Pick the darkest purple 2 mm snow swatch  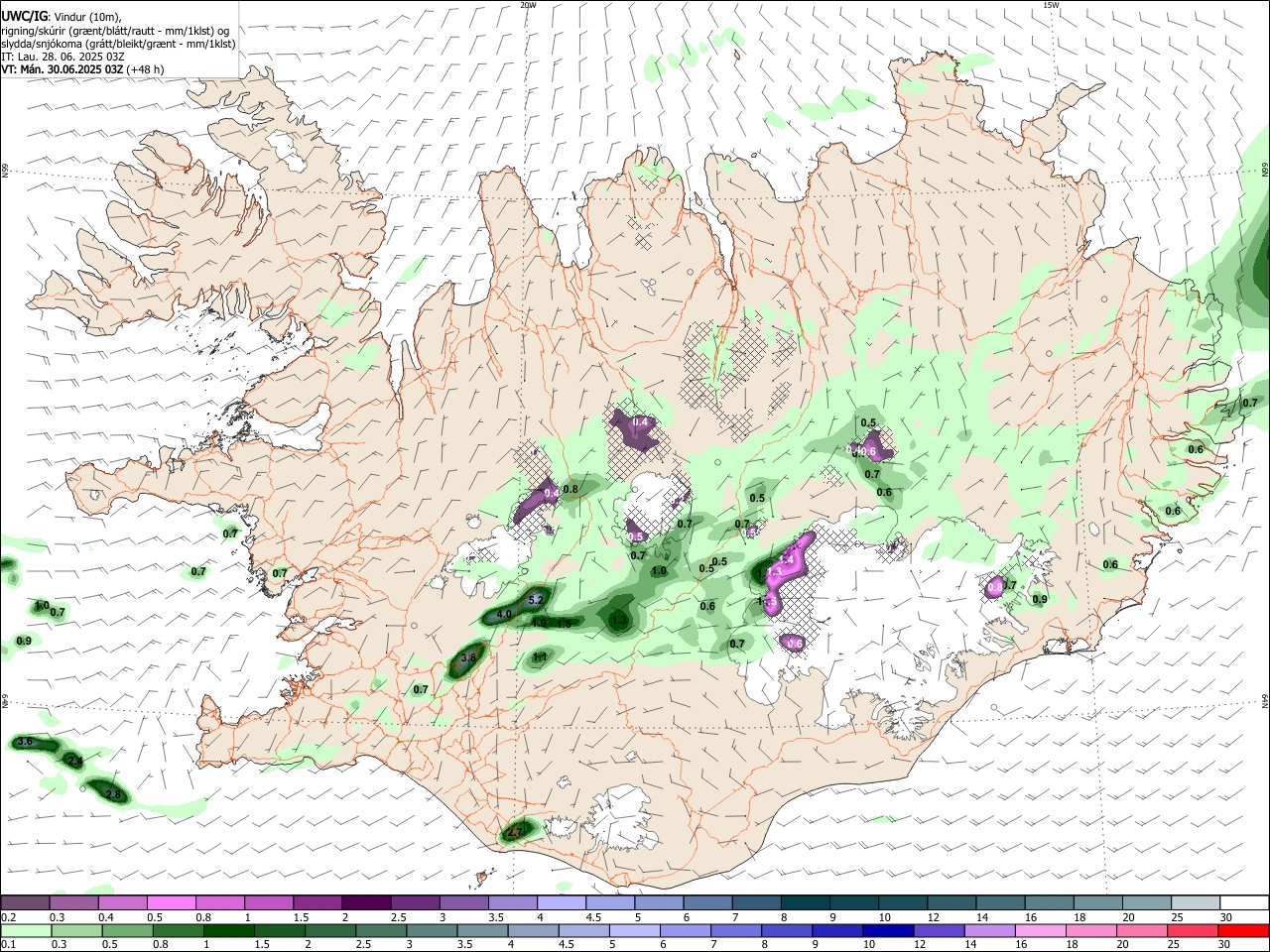[x=365, y=903]
